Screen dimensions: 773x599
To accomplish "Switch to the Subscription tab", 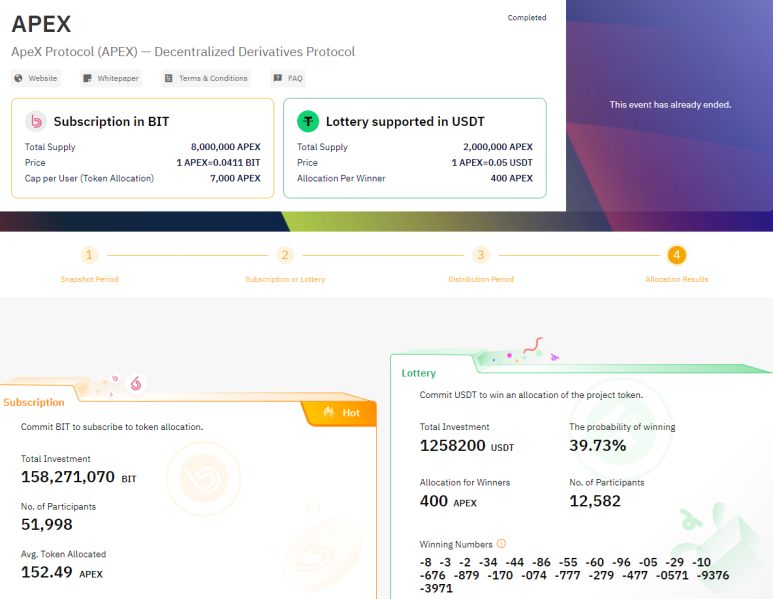I will [34, 402].
